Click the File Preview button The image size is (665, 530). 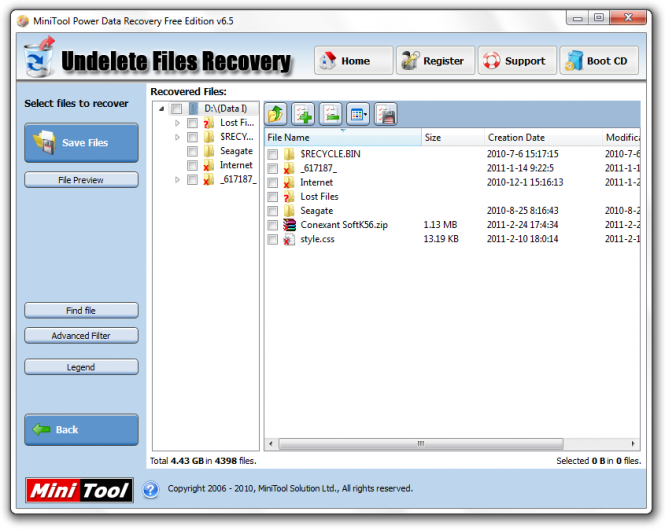[x=81, y=180]
